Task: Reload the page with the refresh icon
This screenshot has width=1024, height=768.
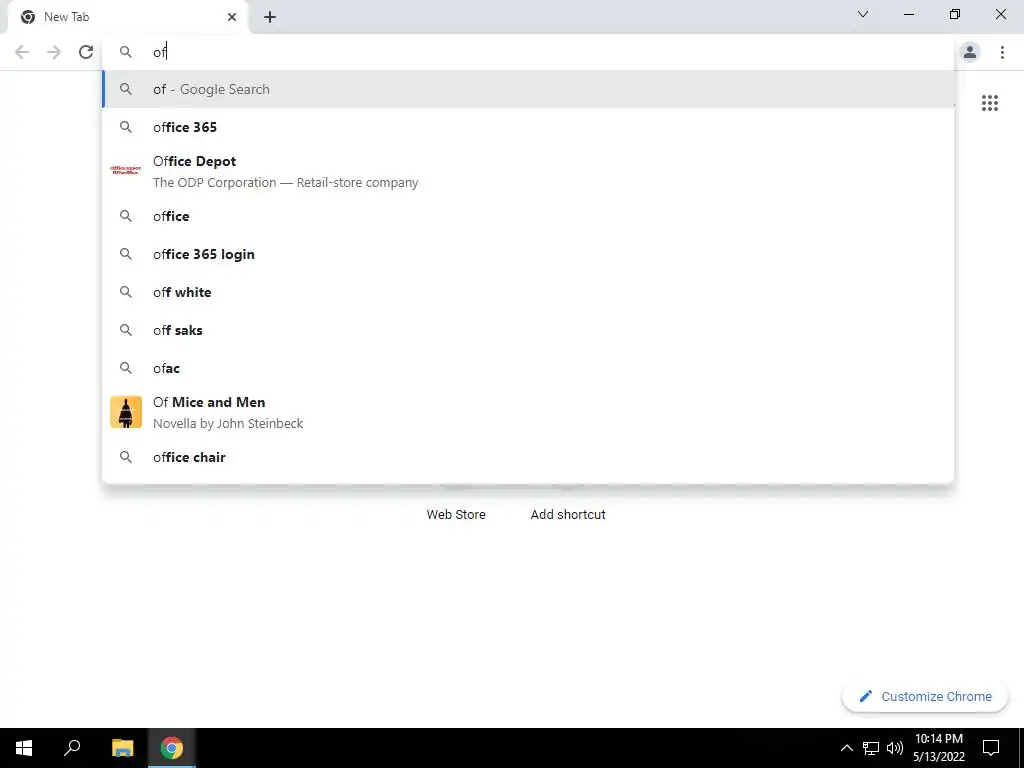Action: [86, 52]
